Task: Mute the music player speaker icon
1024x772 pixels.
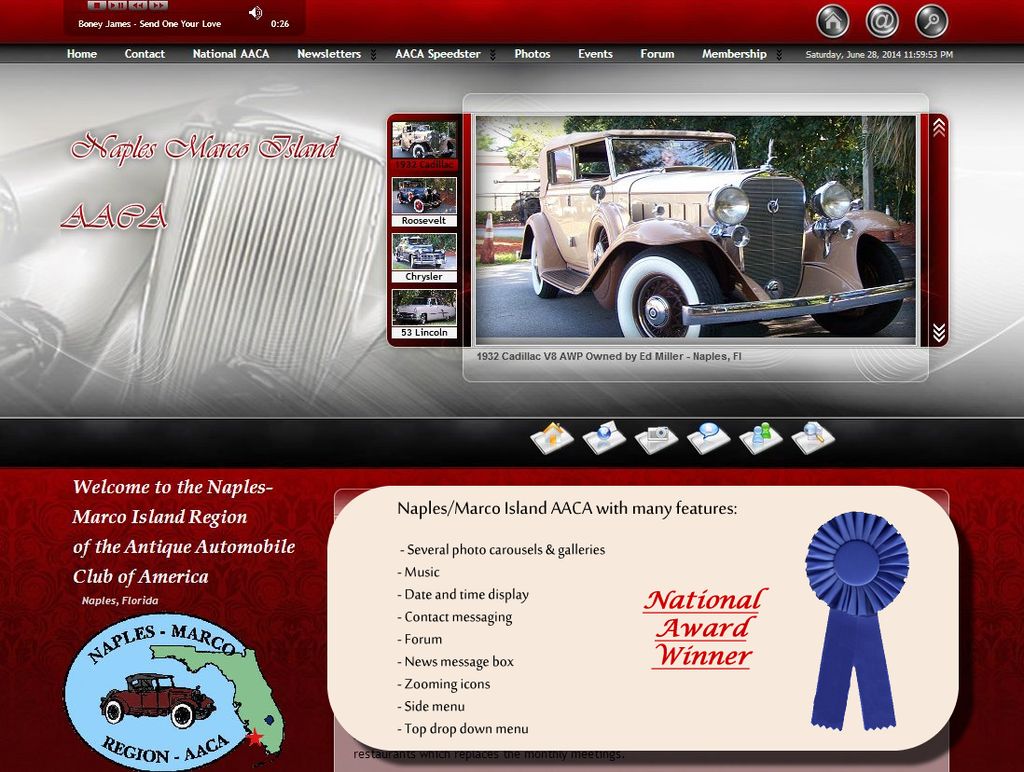Action: [x=255, y=13]
